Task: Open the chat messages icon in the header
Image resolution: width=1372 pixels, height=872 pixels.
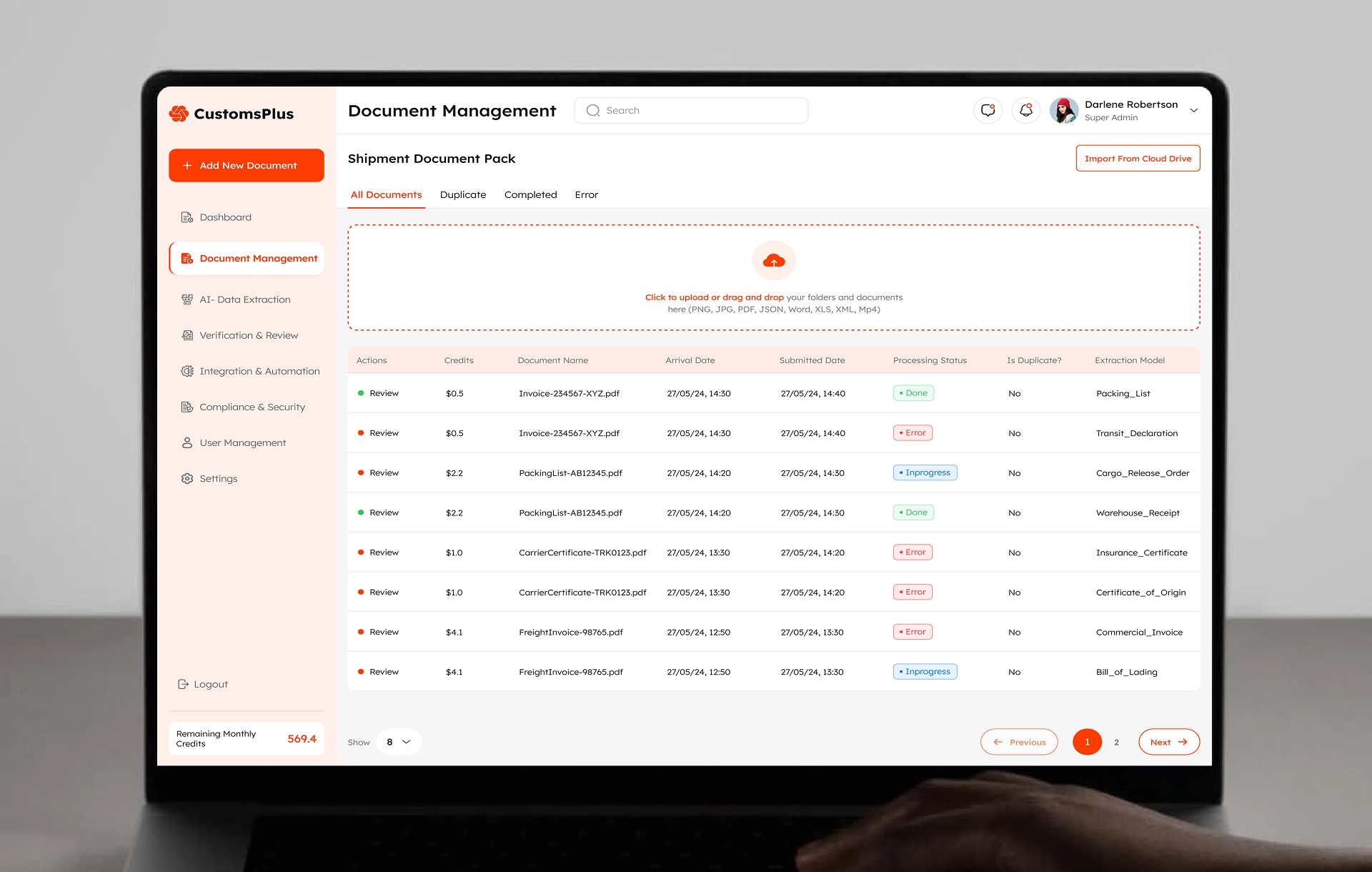Action: [988, 110]
